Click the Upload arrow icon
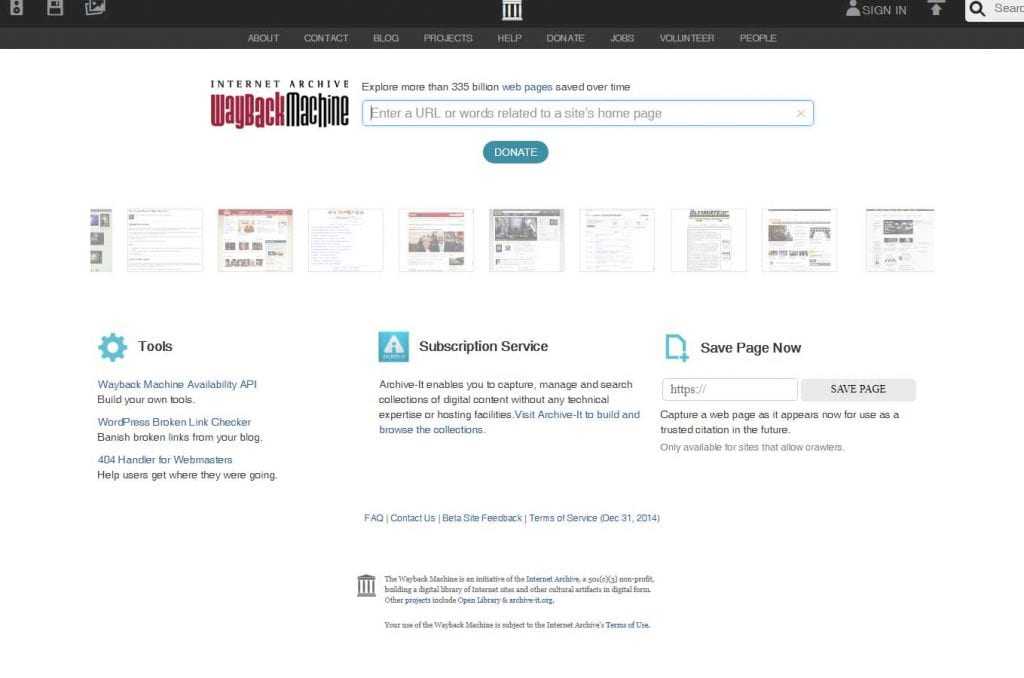1024x678 pixels. 936,8
